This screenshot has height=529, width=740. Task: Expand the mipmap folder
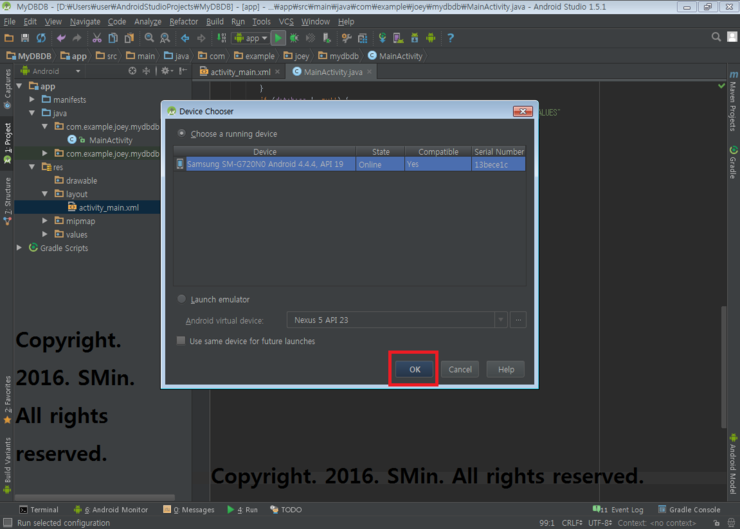click(45, 221)
